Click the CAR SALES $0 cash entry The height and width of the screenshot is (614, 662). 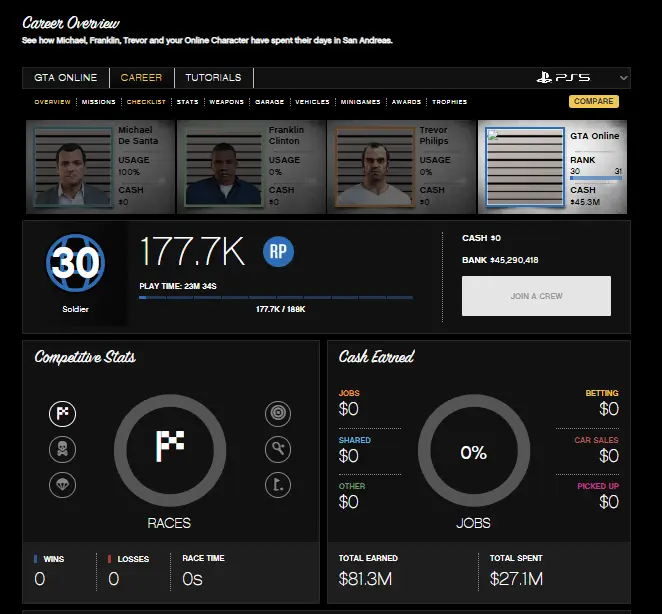(596, 450)
